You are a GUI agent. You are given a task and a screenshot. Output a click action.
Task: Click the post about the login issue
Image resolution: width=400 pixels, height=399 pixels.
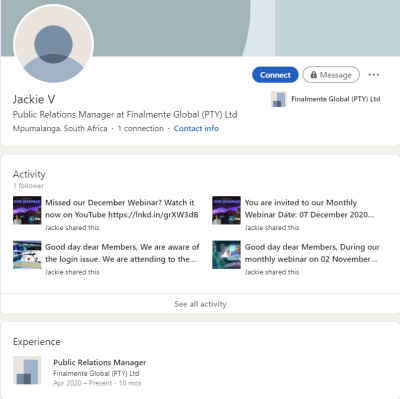[x=122, y=253]
